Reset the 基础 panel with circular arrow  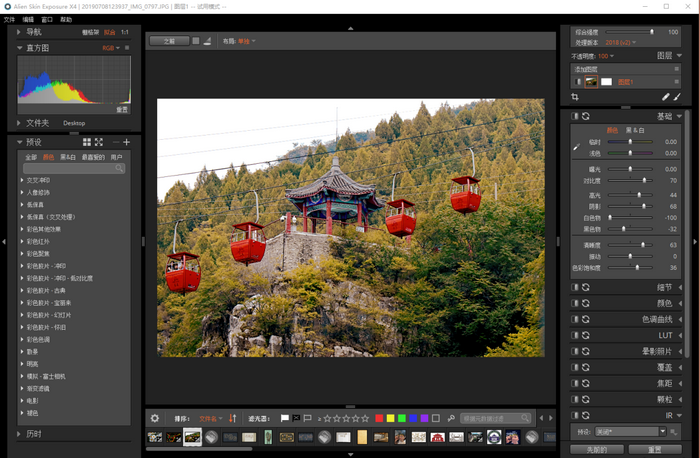click(x=586, y=116)
